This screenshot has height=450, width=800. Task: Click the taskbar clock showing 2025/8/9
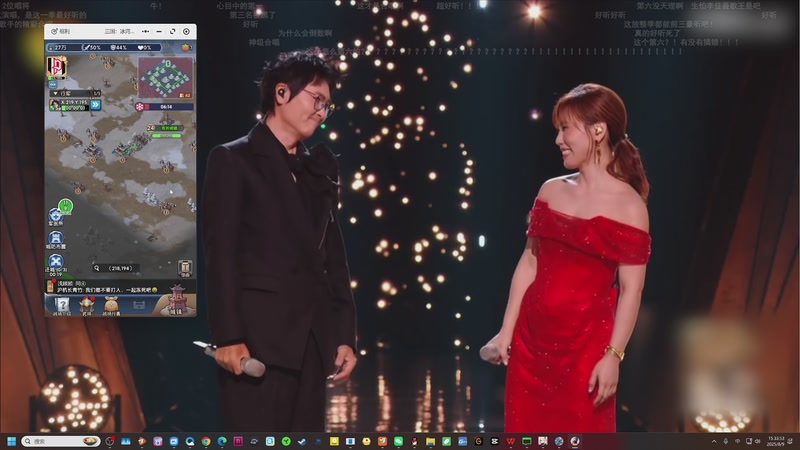point(776,441)
